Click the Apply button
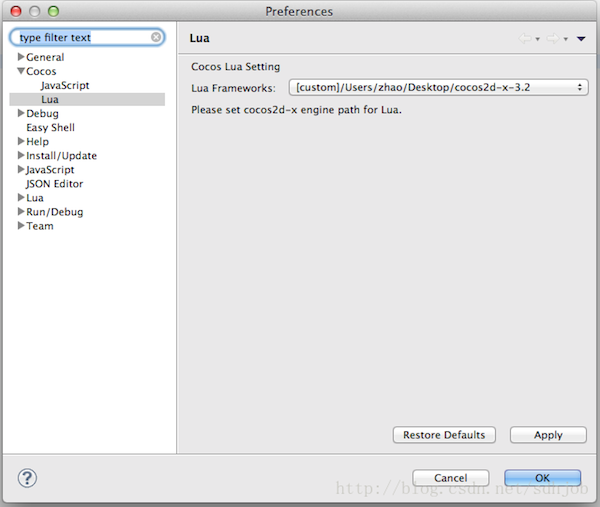The height and width of the screenshot is (507, 600). click(548, 435)
